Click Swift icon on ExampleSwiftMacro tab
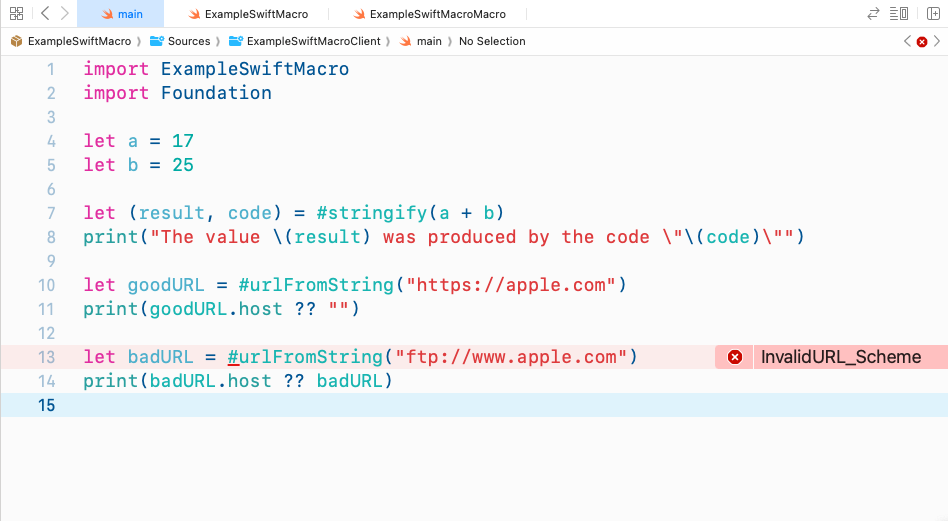 coord(194,14)
